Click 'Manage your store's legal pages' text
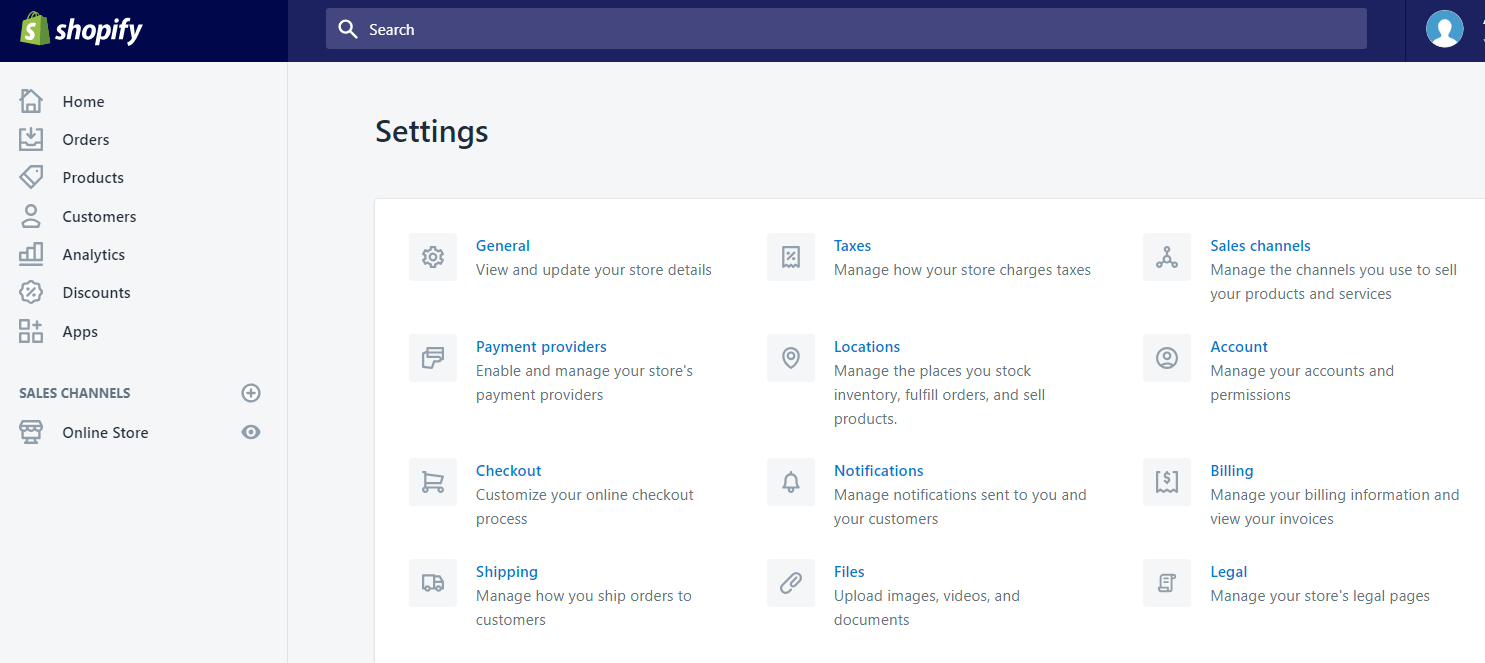The width and height of the screenshot is (1485, 663). point(1320,595)
